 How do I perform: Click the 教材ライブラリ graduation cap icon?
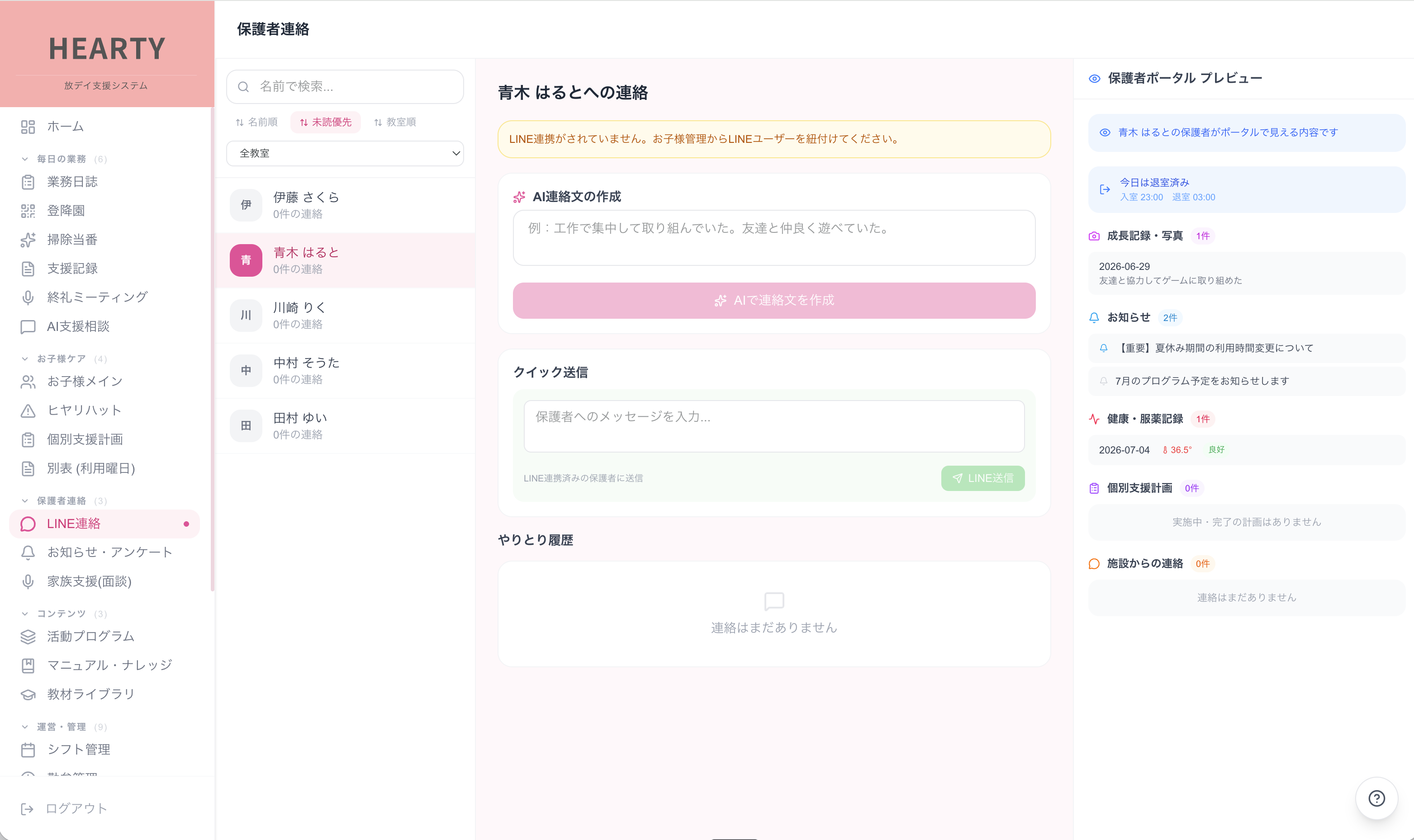pyautogui.click(x=28, y=694)
